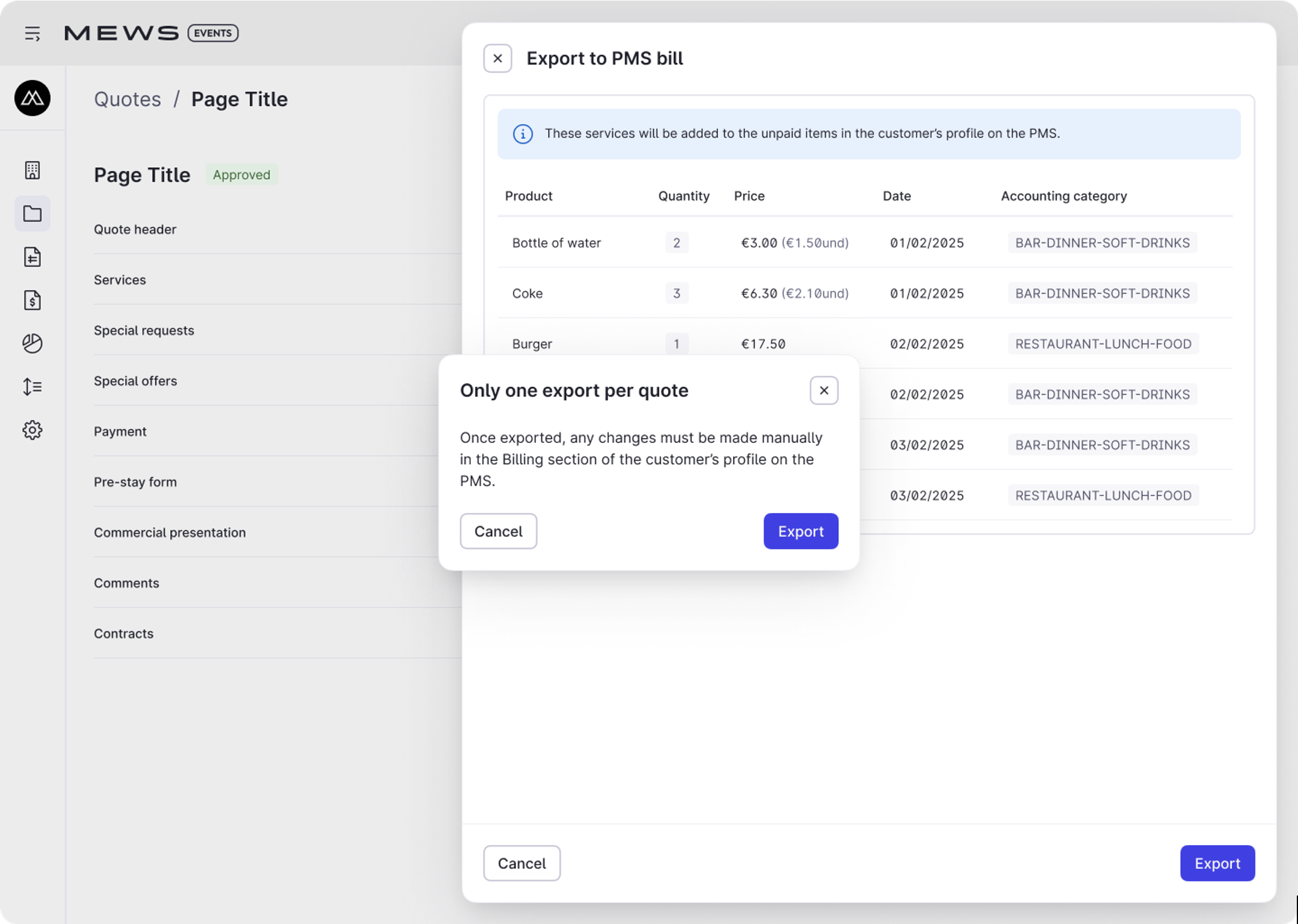Image resolution: width=1298 pixels, height=924 pixels.
Task: Click the date in Bottle of water row
Action: tap(926, 243)
